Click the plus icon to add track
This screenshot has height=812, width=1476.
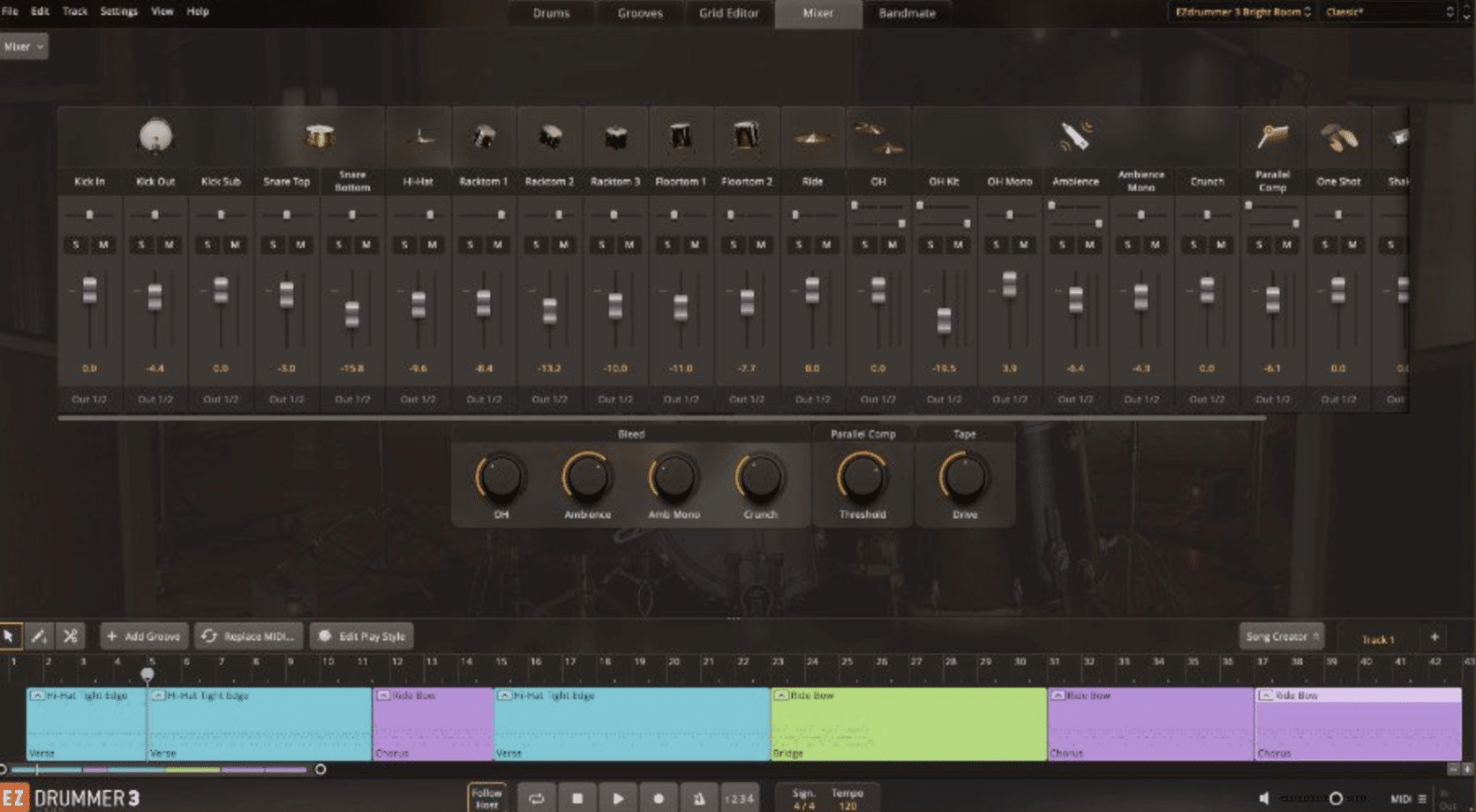pyautogui.click(x=1435, y=636)
